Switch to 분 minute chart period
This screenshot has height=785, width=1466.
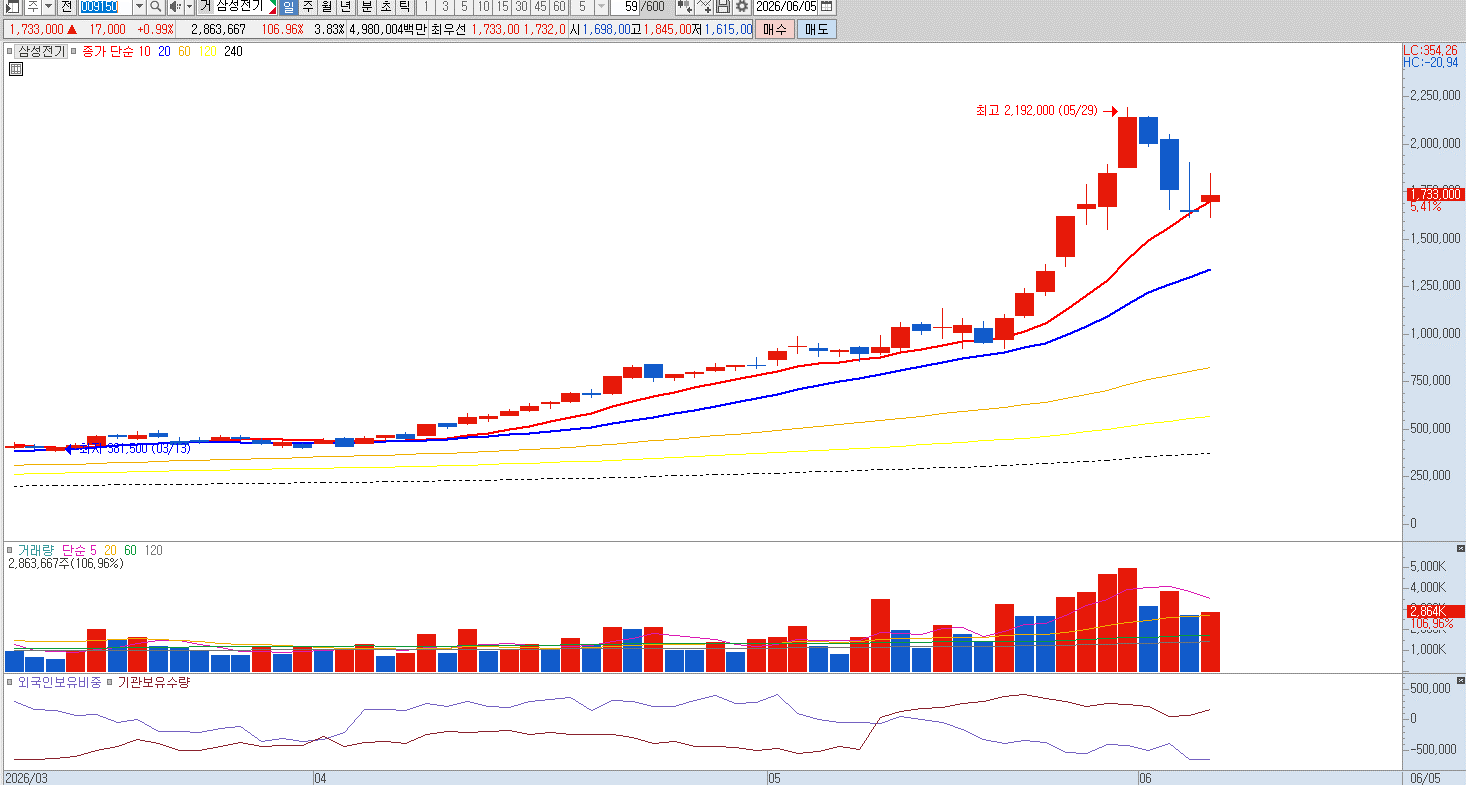click(366, 7)
